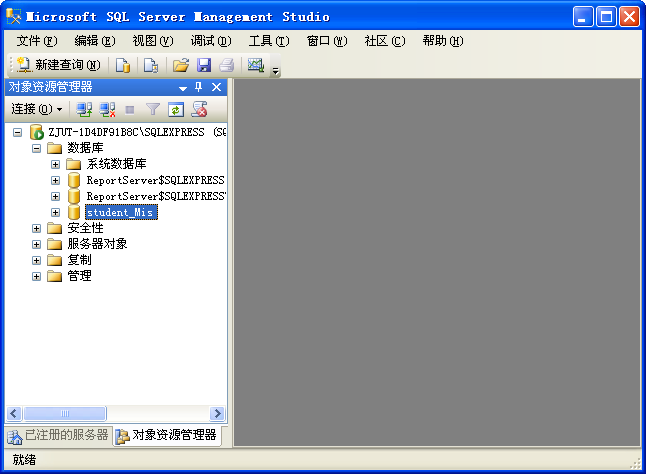Click the Activity Monitor toolbar icon
The image size is (646, 474).
(x=255, y=65)
